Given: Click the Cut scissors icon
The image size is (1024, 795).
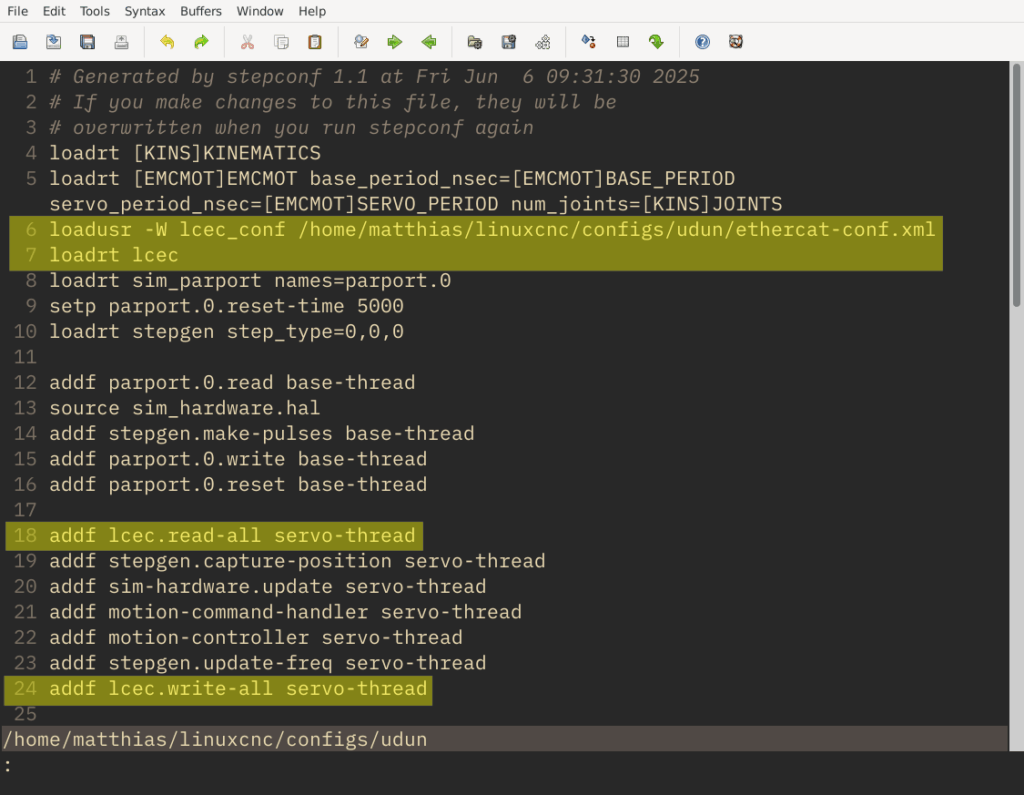Looking at the screenshot, I should 247,42.
